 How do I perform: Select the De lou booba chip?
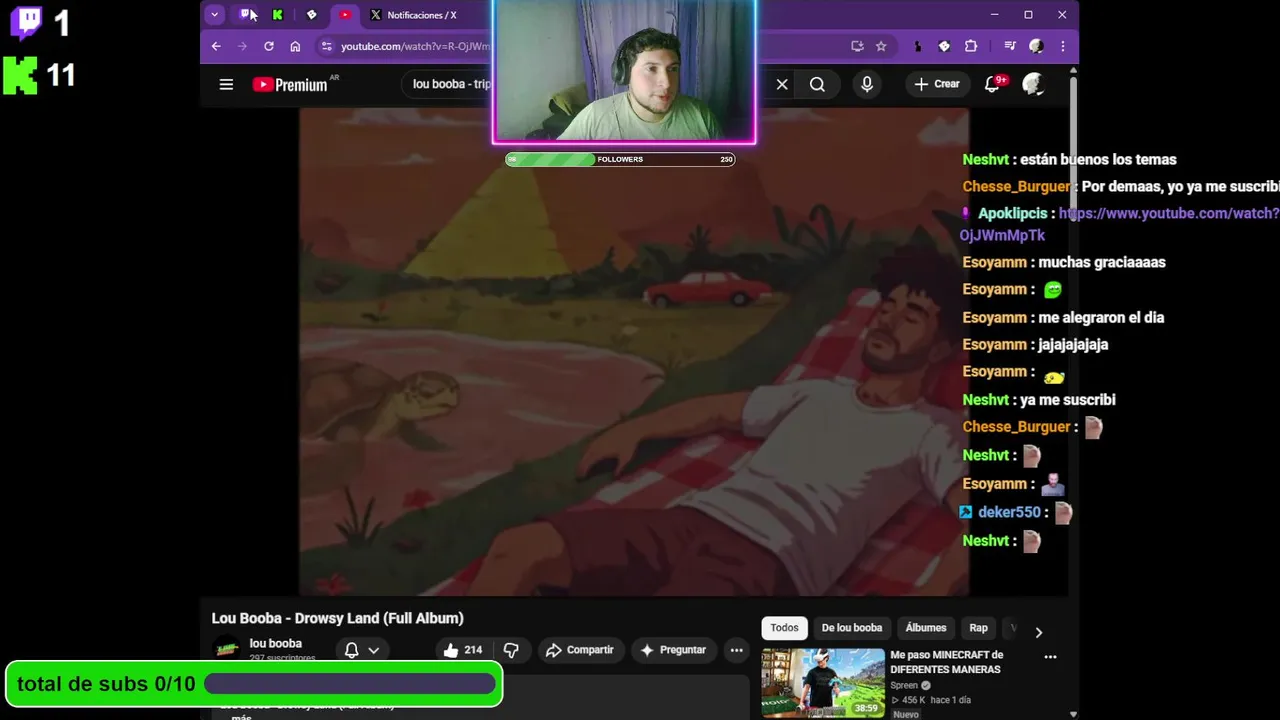852,628
